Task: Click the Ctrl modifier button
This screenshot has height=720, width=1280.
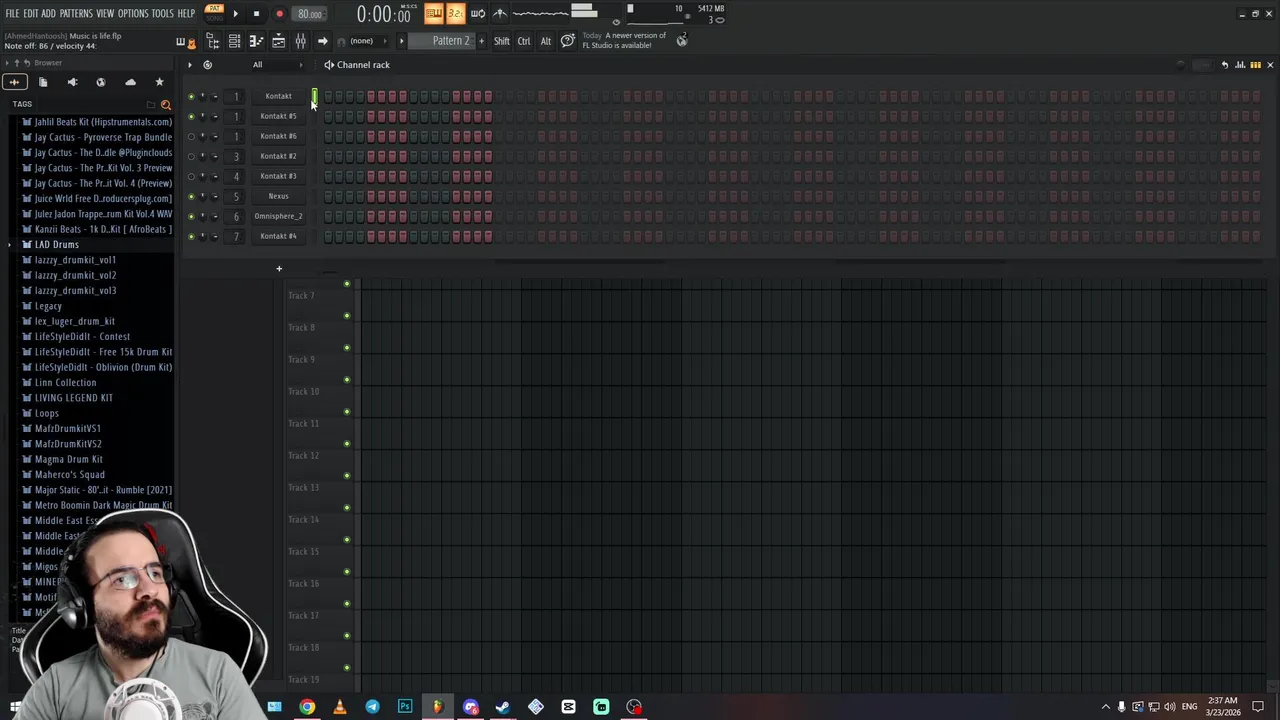Action: [x=524, y=41]
